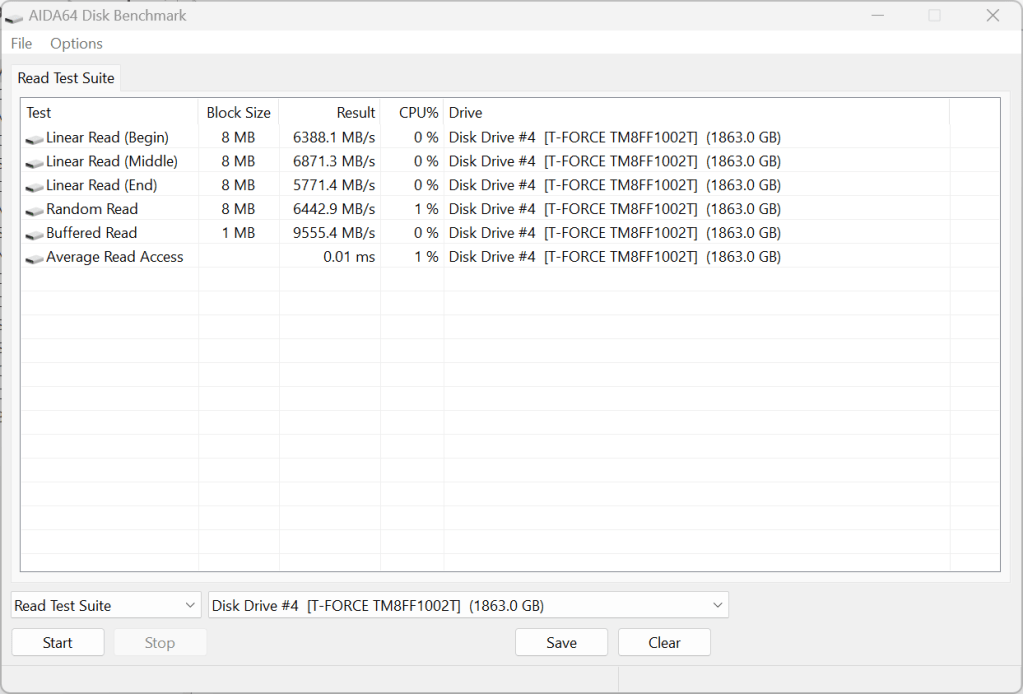Click the disk icon beside Random Read
The width and height of the screenshot is (1023, 694).
coord(32,209)
